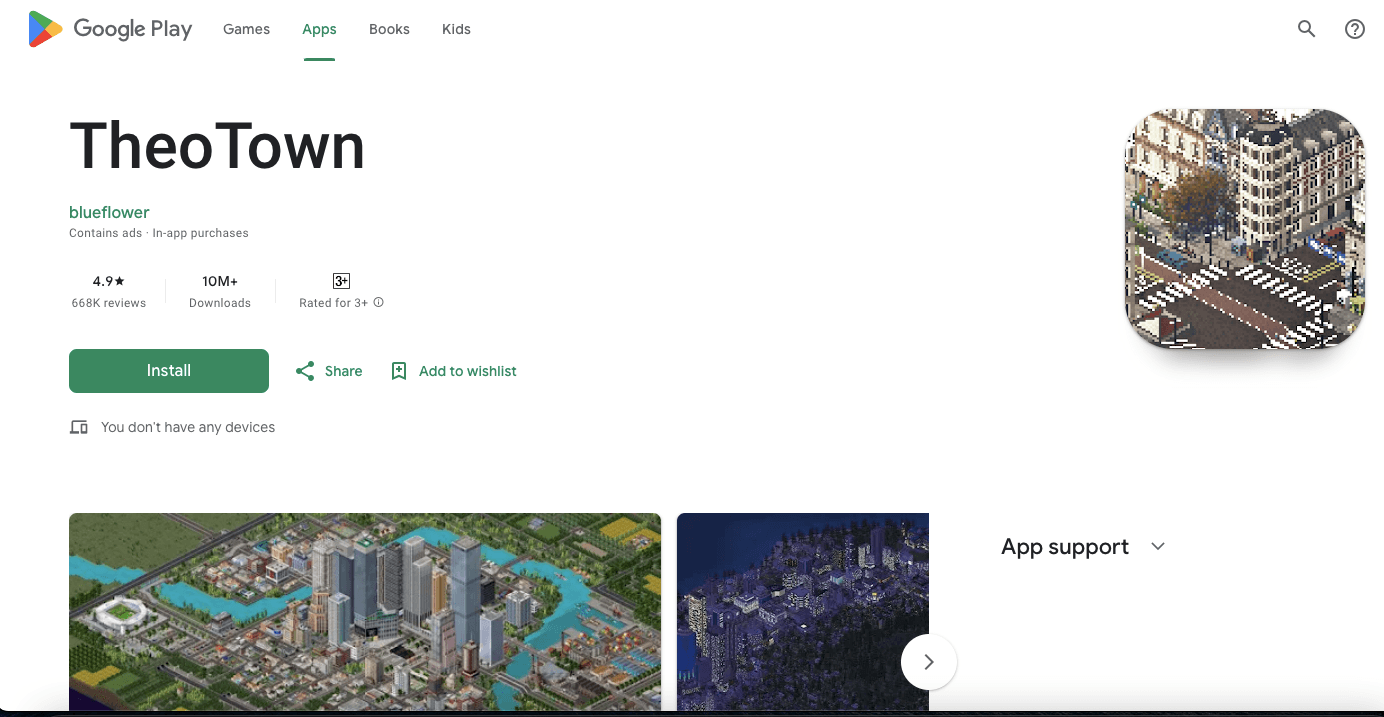This screenshot has height=717, width=1384.
Task: Switch to the Games tab
Action: pos(246,29)
